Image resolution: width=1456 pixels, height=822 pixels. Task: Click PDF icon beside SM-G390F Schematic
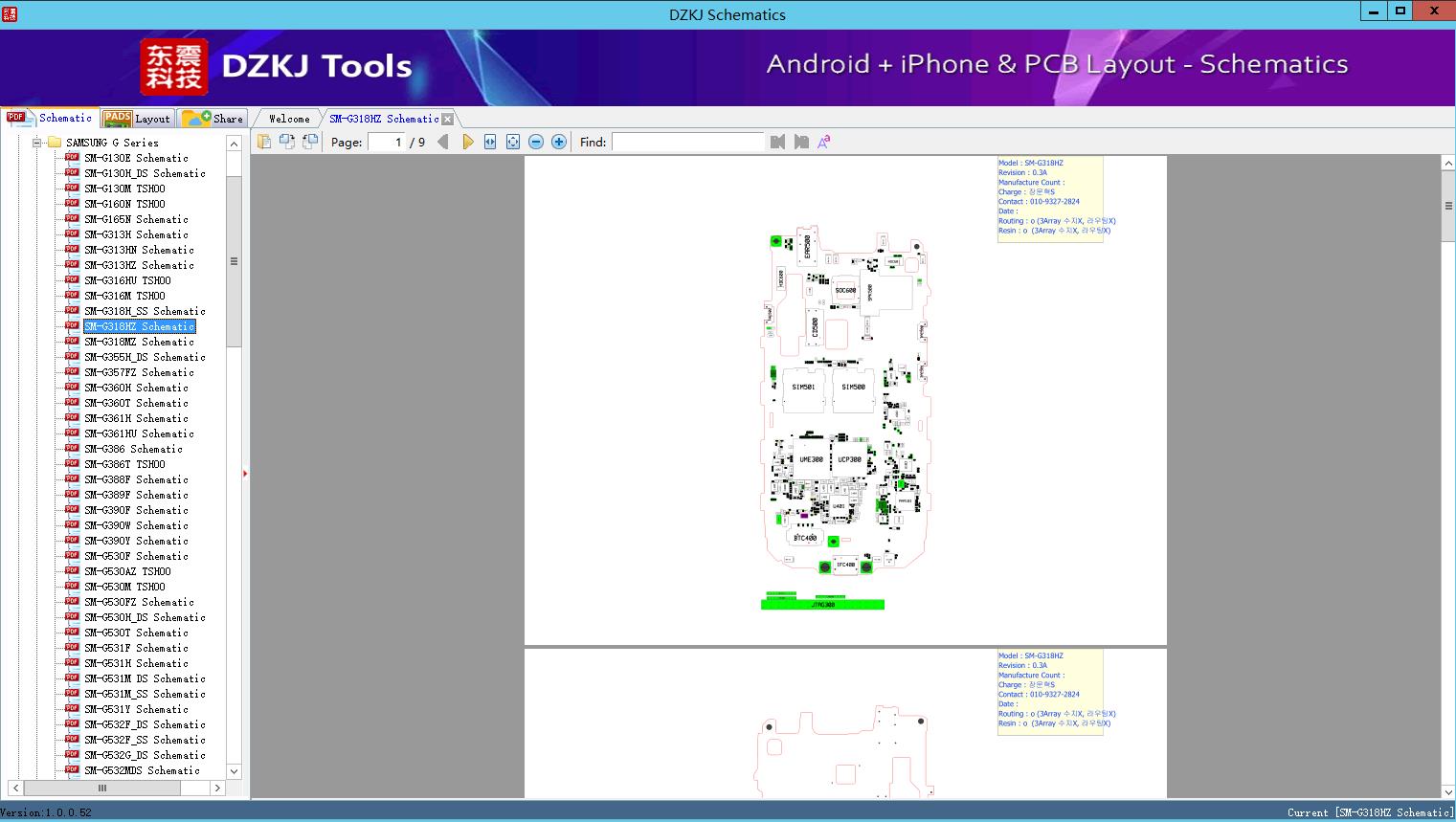72,509
